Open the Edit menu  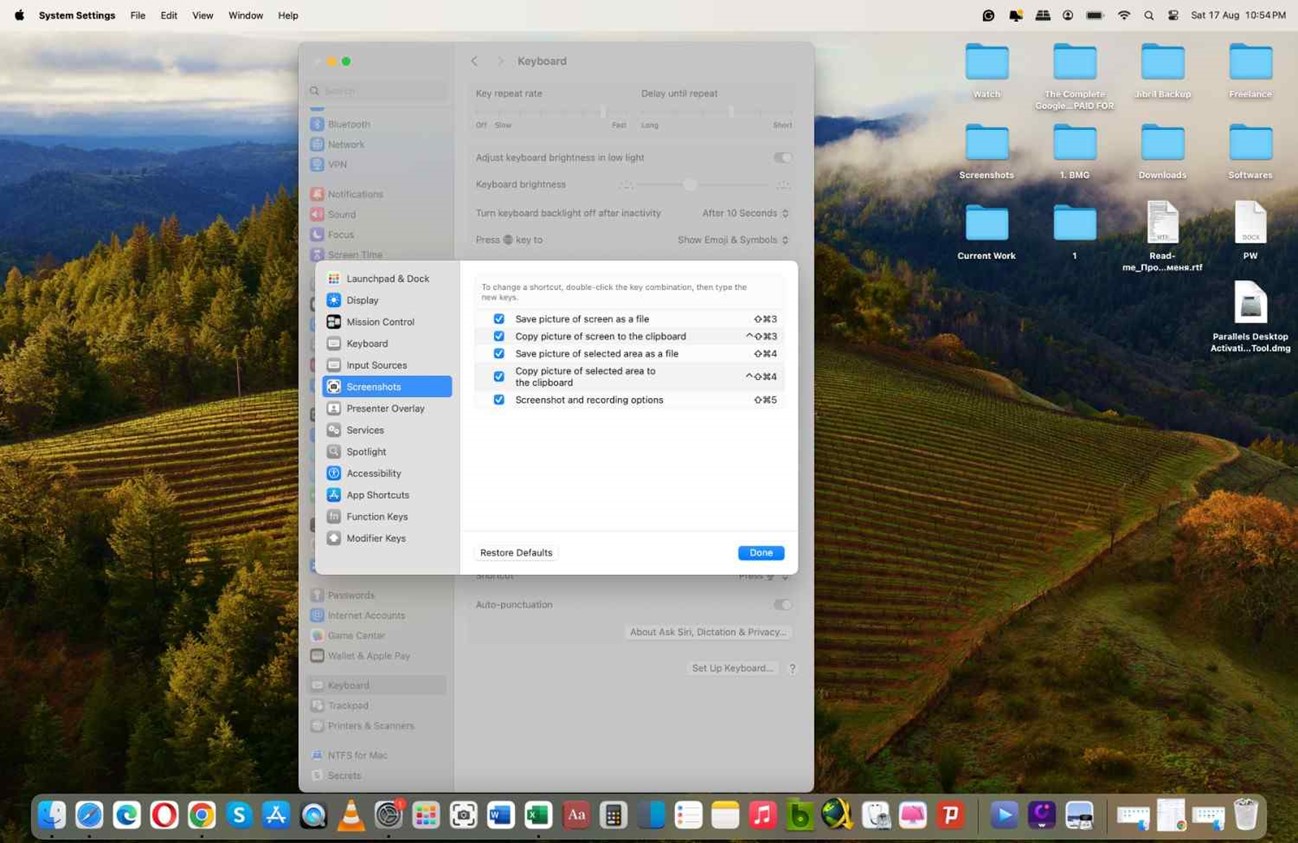[169, 15]
